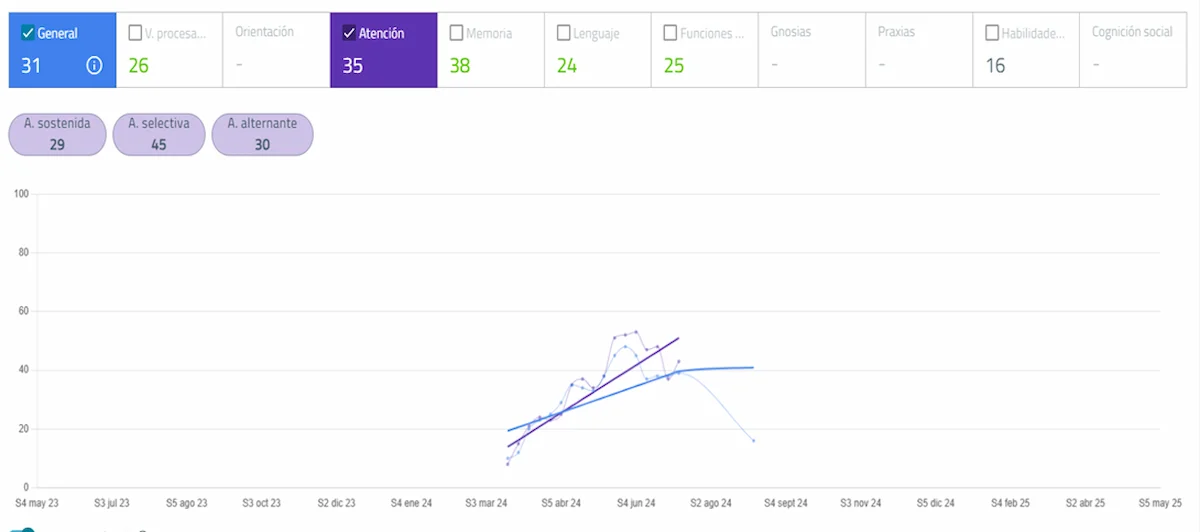Select the A. selectiva pill button
Screen dimensions: 1200x532
click(158, 134)
